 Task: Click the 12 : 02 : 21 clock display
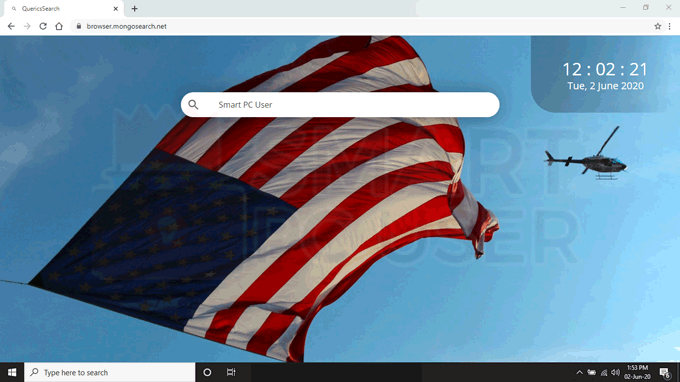pyautogui.click(x=605, y=69)
